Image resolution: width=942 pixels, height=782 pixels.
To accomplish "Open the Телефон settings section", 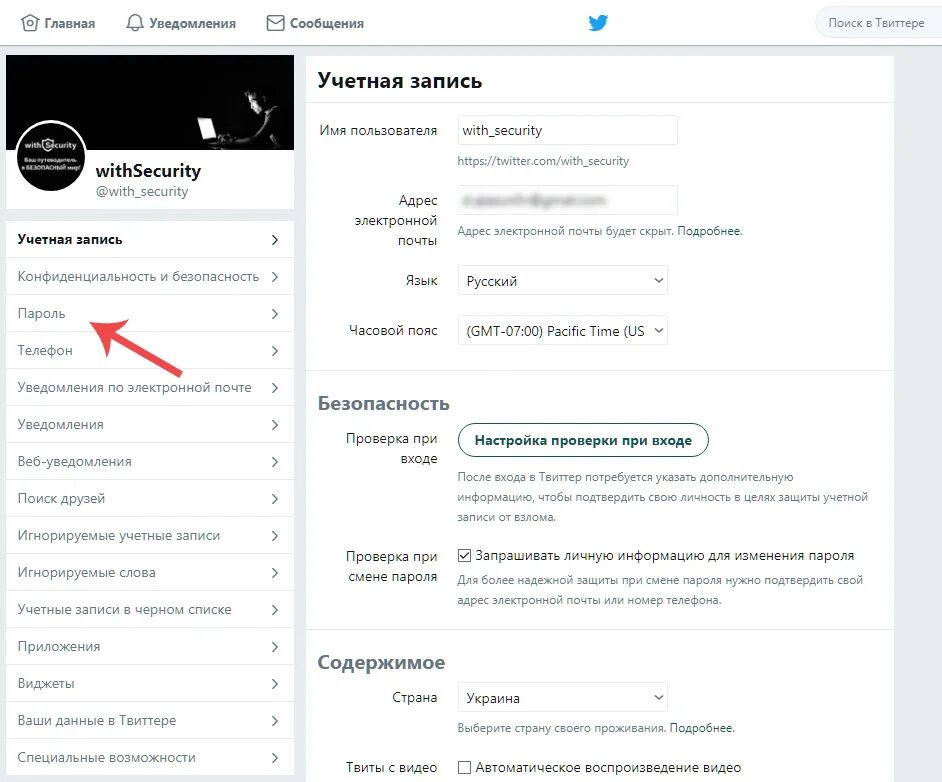I will [150, 350].
